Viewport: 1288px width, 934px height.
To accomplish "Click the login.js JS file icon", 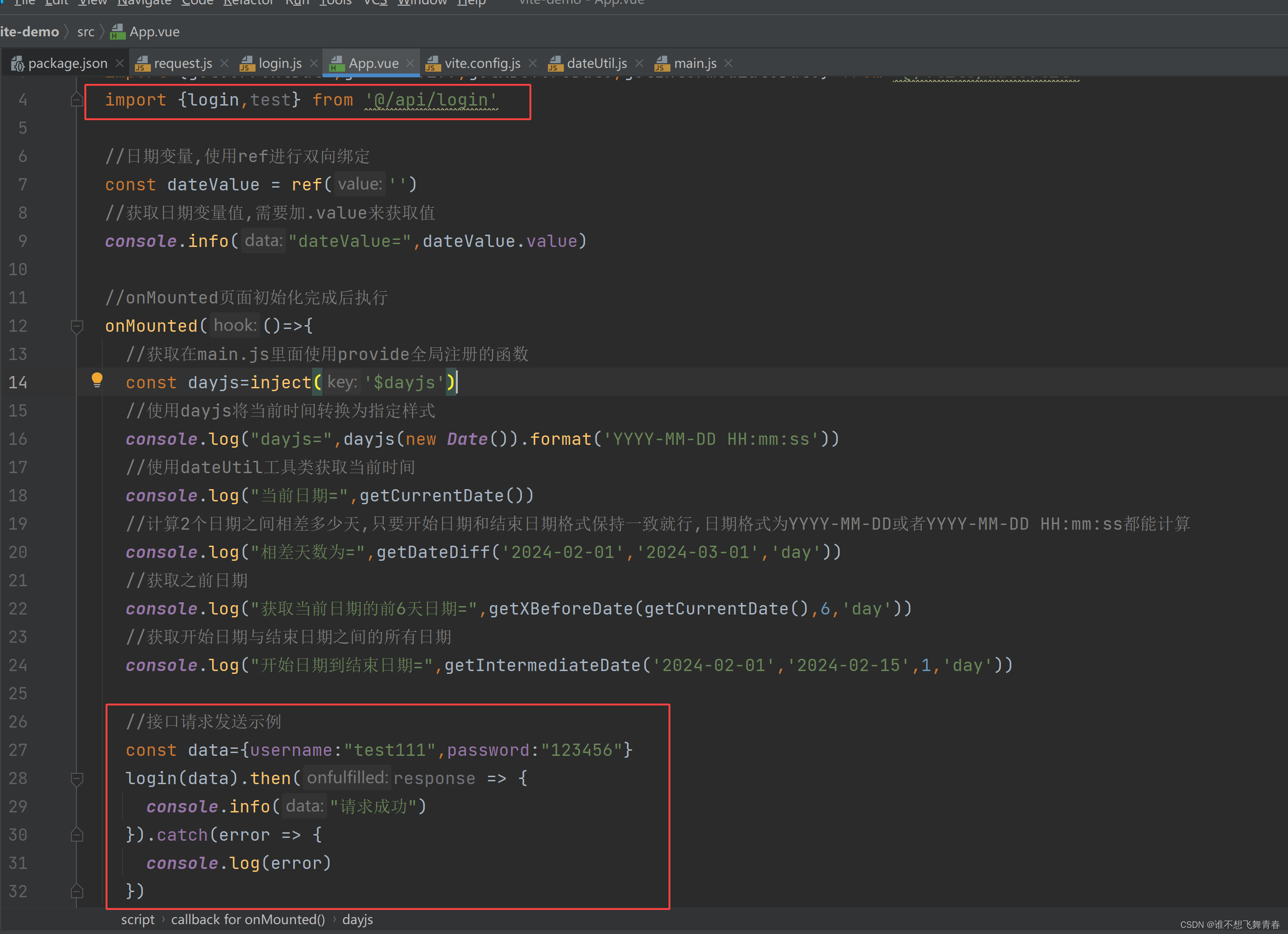I will 247,64.
